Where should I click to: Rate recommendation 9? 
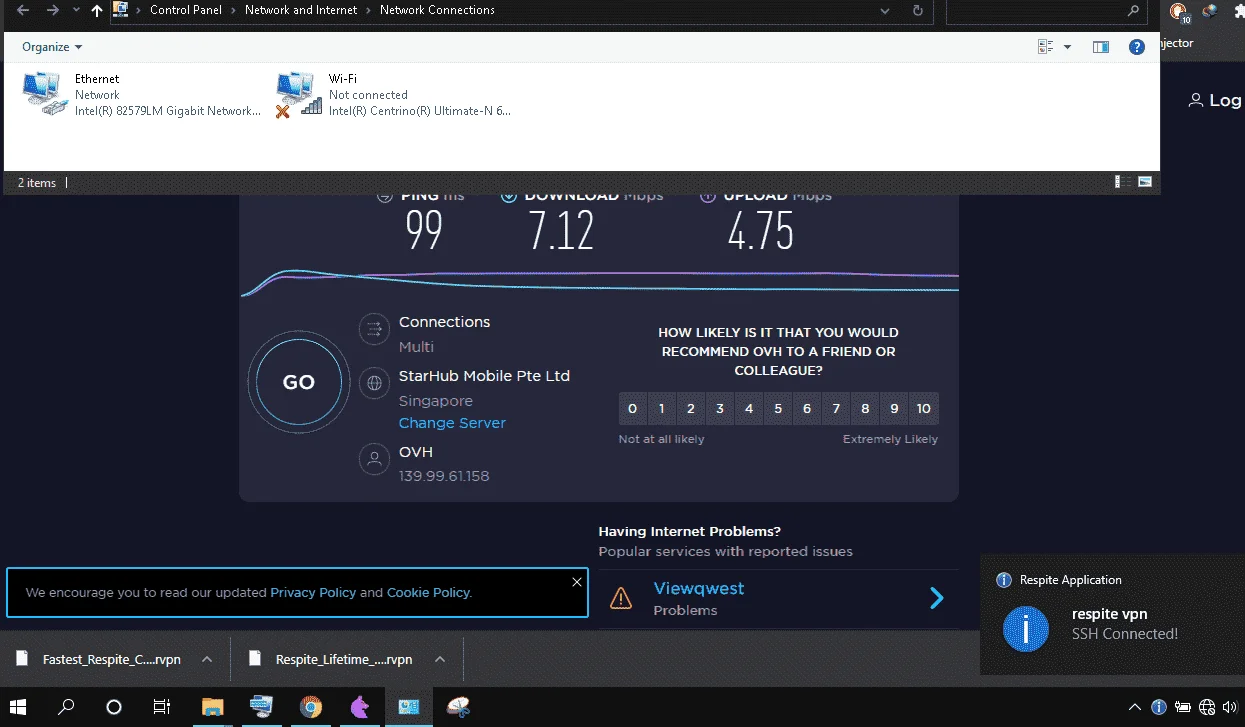click(x=895, y=409)
